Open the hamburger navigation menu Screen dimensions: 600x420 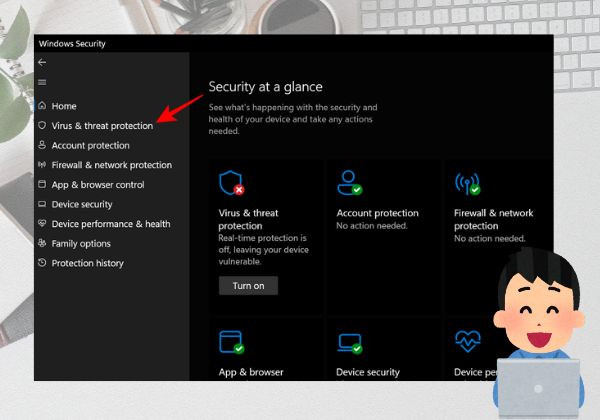tap(42, 82)
